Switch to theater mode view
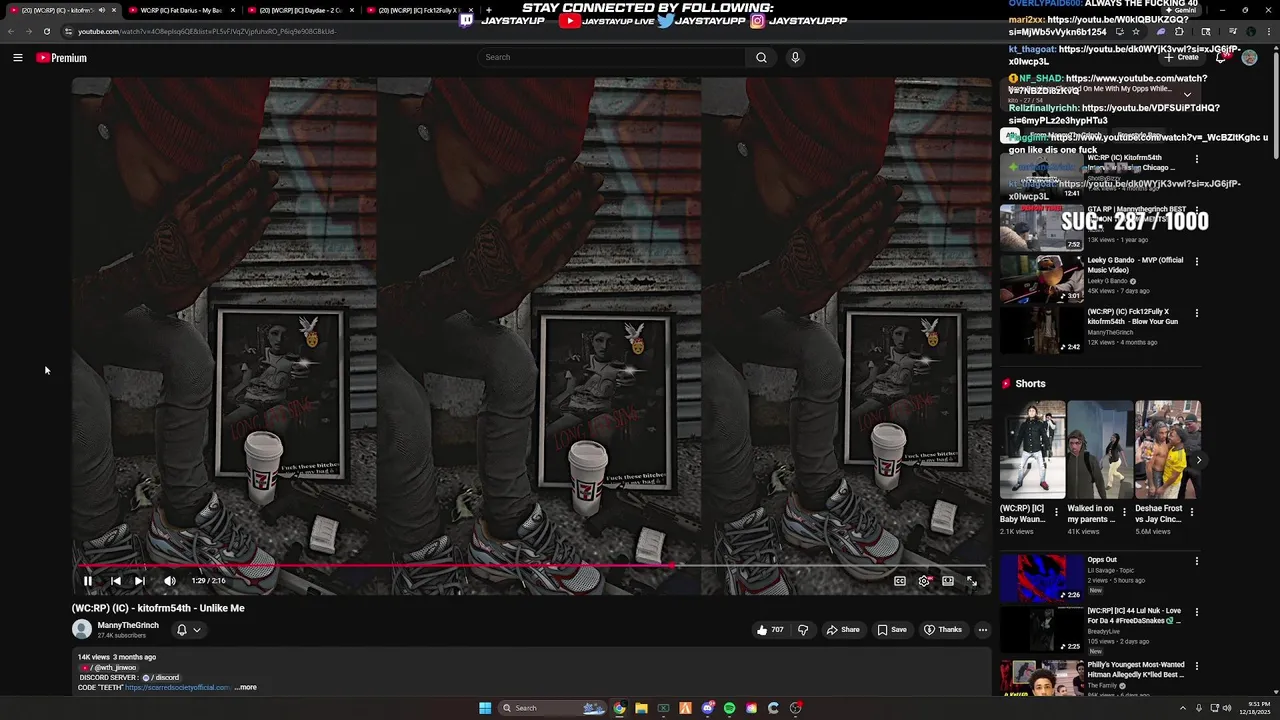 tap(948, 581)
